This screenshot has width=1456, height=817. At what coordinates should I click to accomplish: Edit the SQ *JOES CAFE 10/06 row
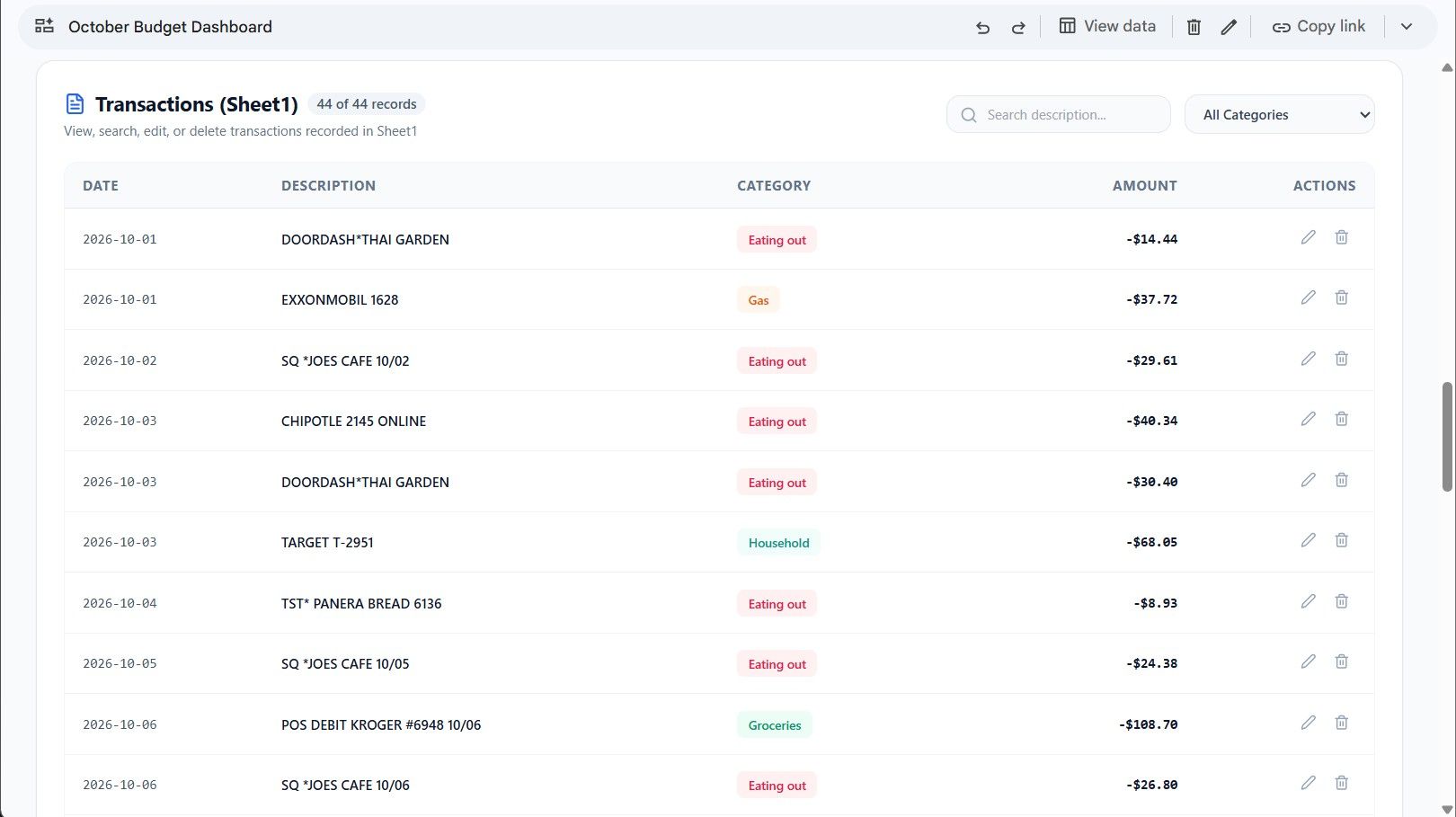point(1308,783)
